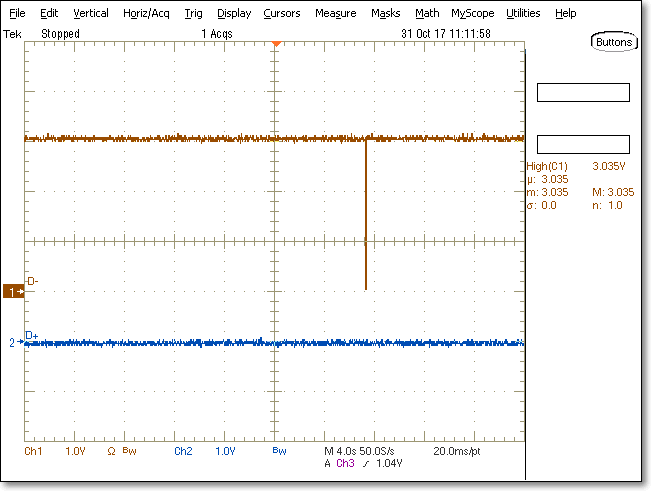Screen dimensions: 651x491
Task: Click the D+ waveform label
Action: 32,335
